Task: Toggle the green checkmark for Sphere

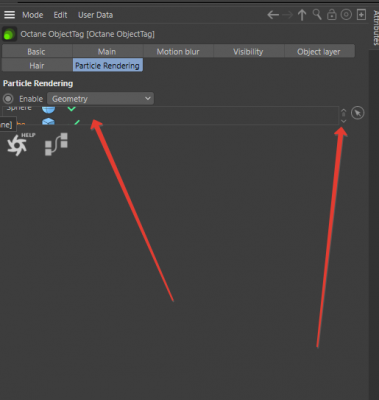Action: [71, 108]
